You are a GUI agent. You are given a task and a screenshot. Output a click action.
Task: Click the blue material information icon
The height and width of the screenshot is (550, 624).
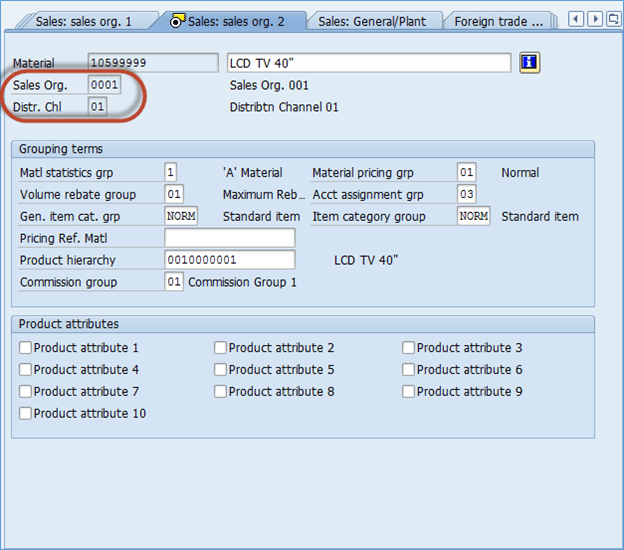click(530, 63)
